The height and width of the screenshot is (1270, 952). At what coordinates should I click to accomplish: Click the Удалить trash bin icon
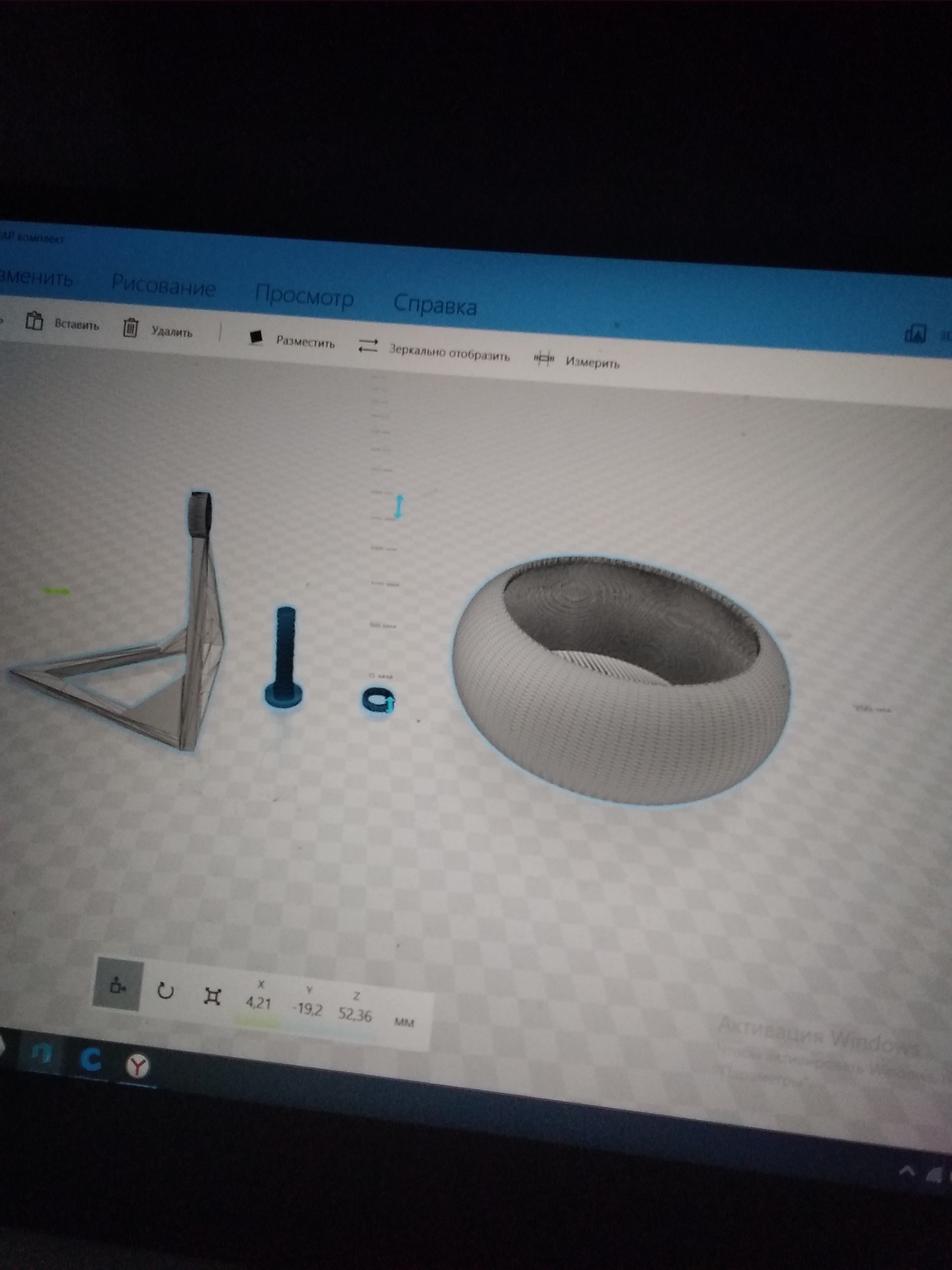pos(130,328)
